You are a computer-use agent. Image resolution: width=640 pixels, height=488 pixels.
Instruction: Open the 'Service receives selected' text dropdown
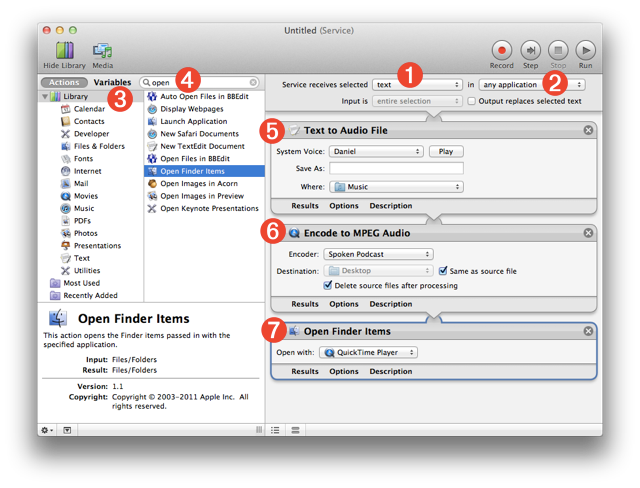pyautogui.click(x=417, y=84)
